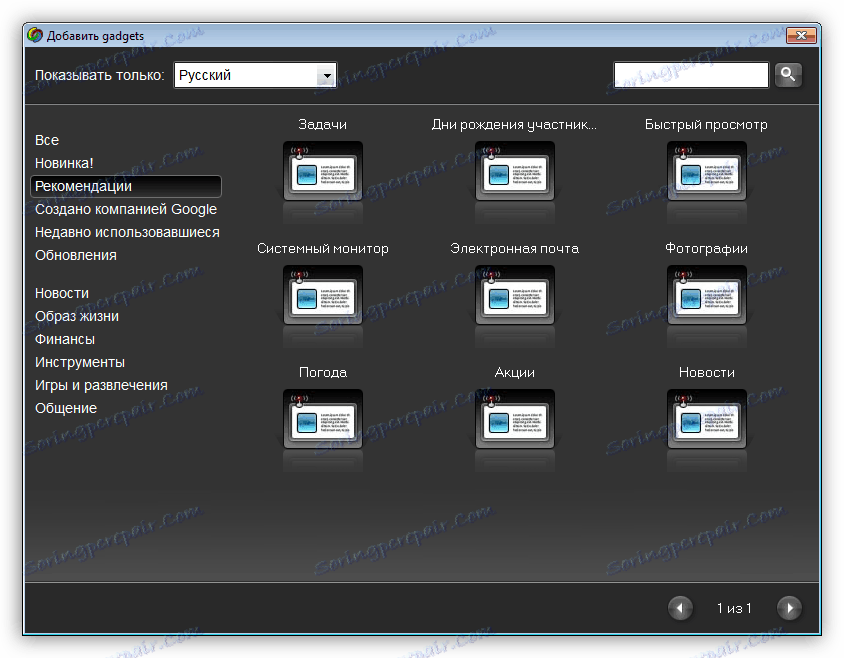Click the Быстрый просмотр gadget icon

[x=707, y=172]
